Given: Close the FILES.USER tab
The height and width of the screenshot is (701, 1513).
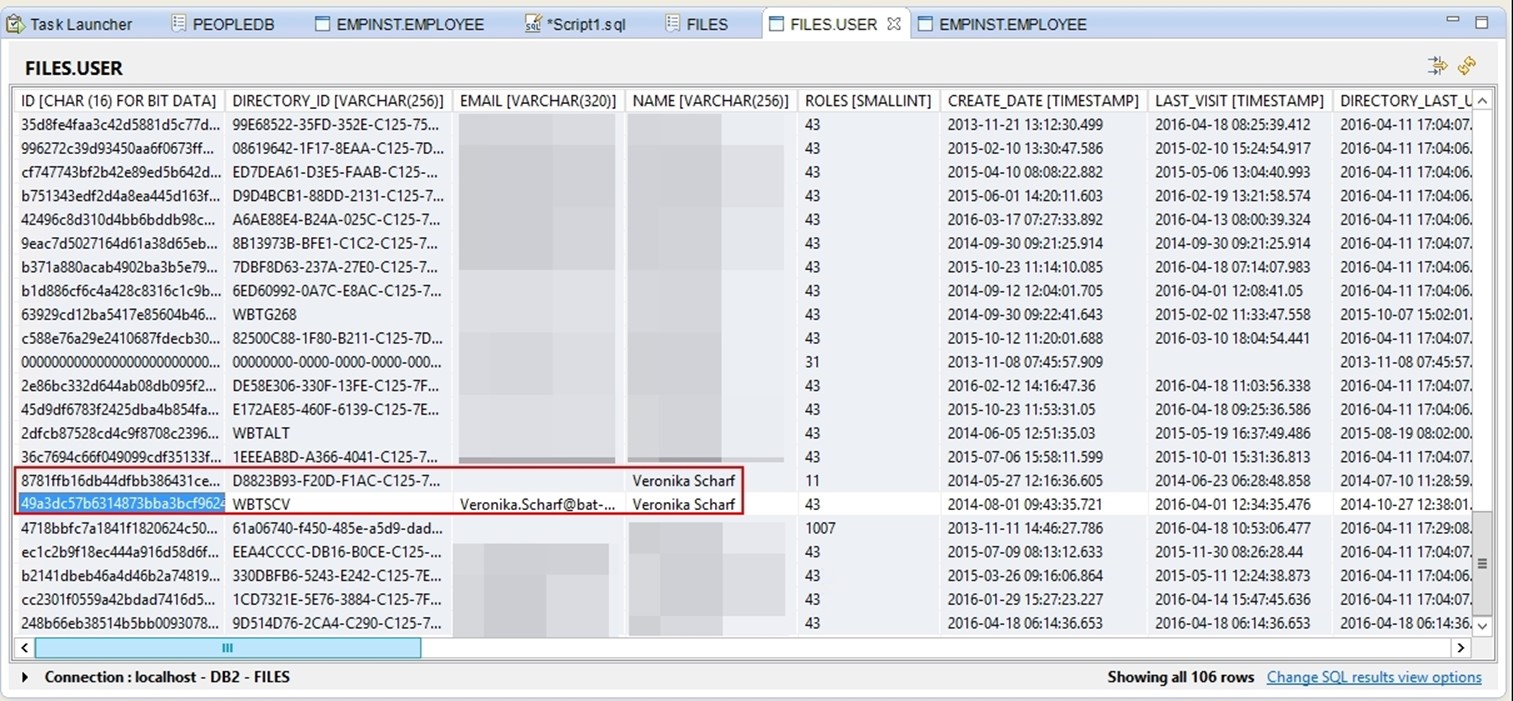Looking at the screenshot, I should click(x=894, y=24).
